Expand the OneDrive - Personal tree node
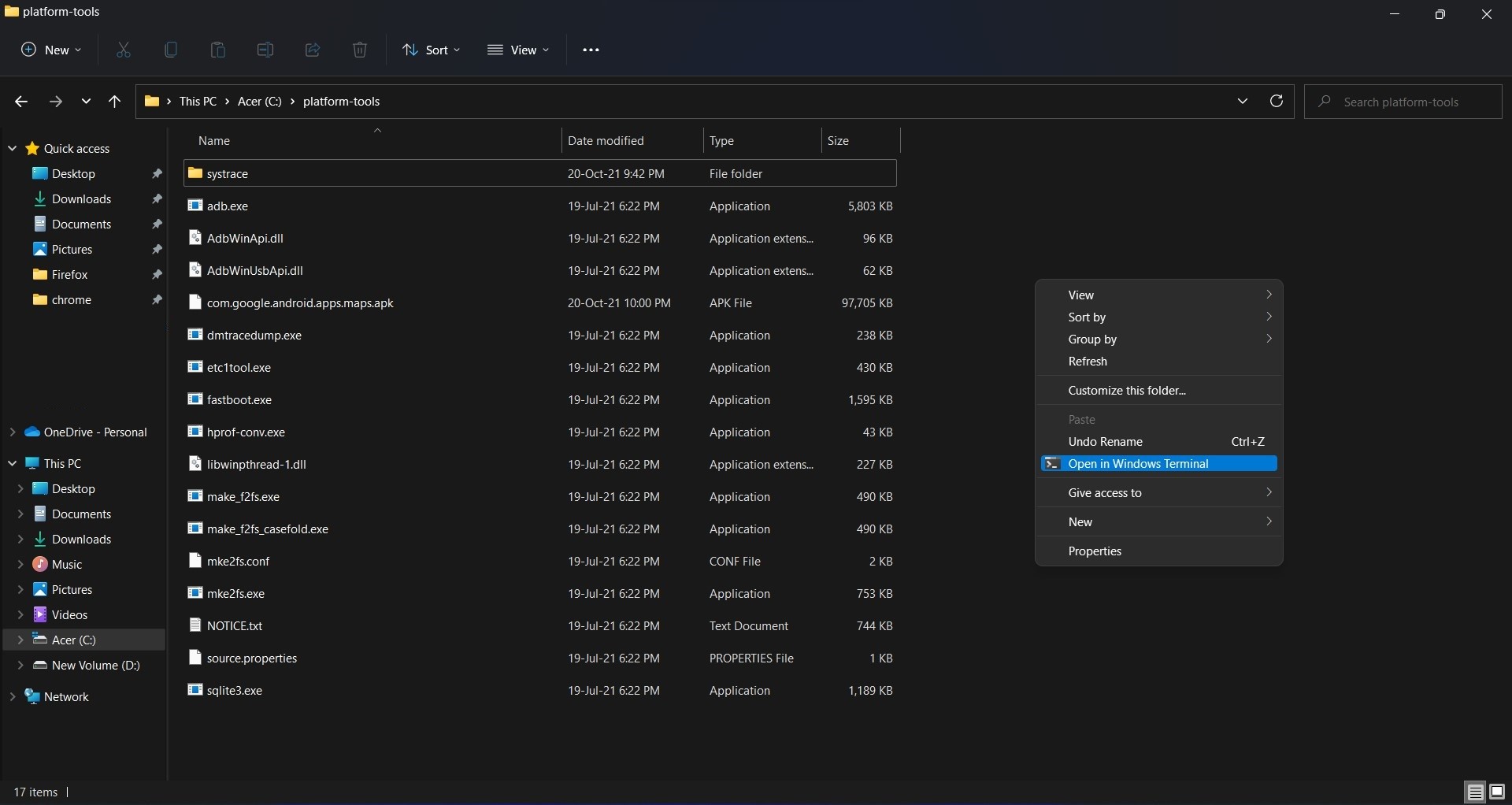Viewport: 1512px width, 805px height. click(13, 432)
